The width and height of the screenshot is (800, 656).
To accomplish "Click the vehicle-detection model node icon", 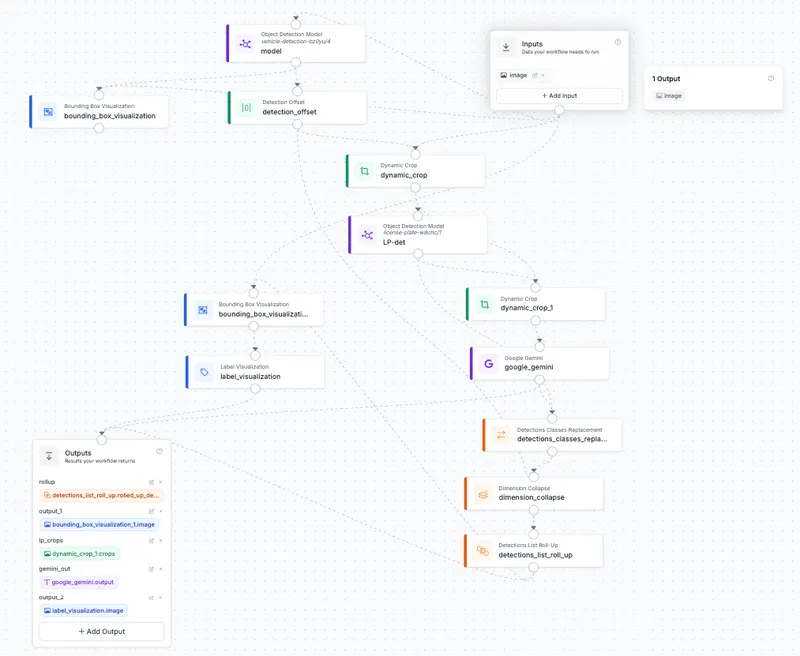I will [245, 44].
